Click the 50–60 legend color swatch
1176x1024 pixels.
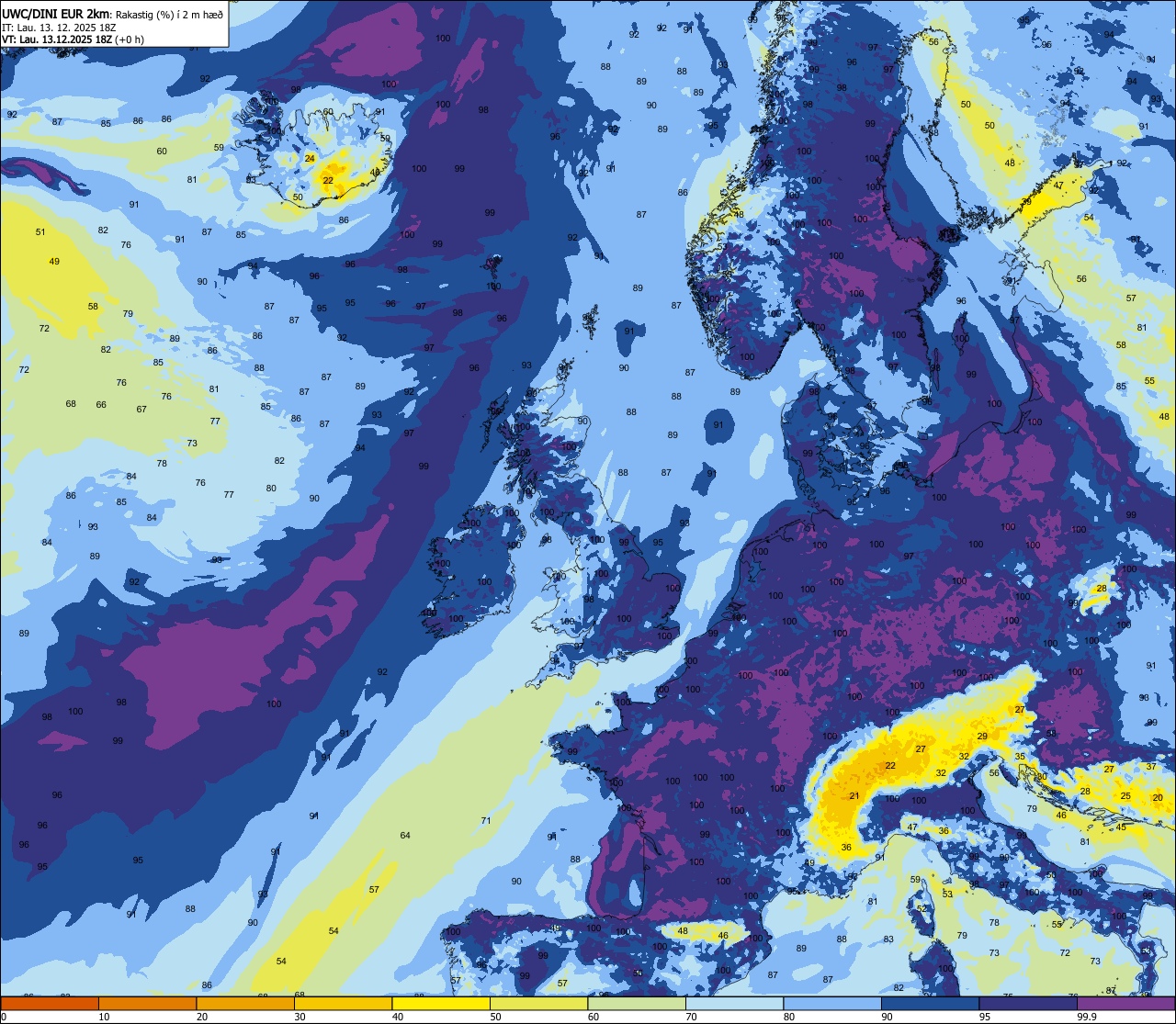point(538,1003)
